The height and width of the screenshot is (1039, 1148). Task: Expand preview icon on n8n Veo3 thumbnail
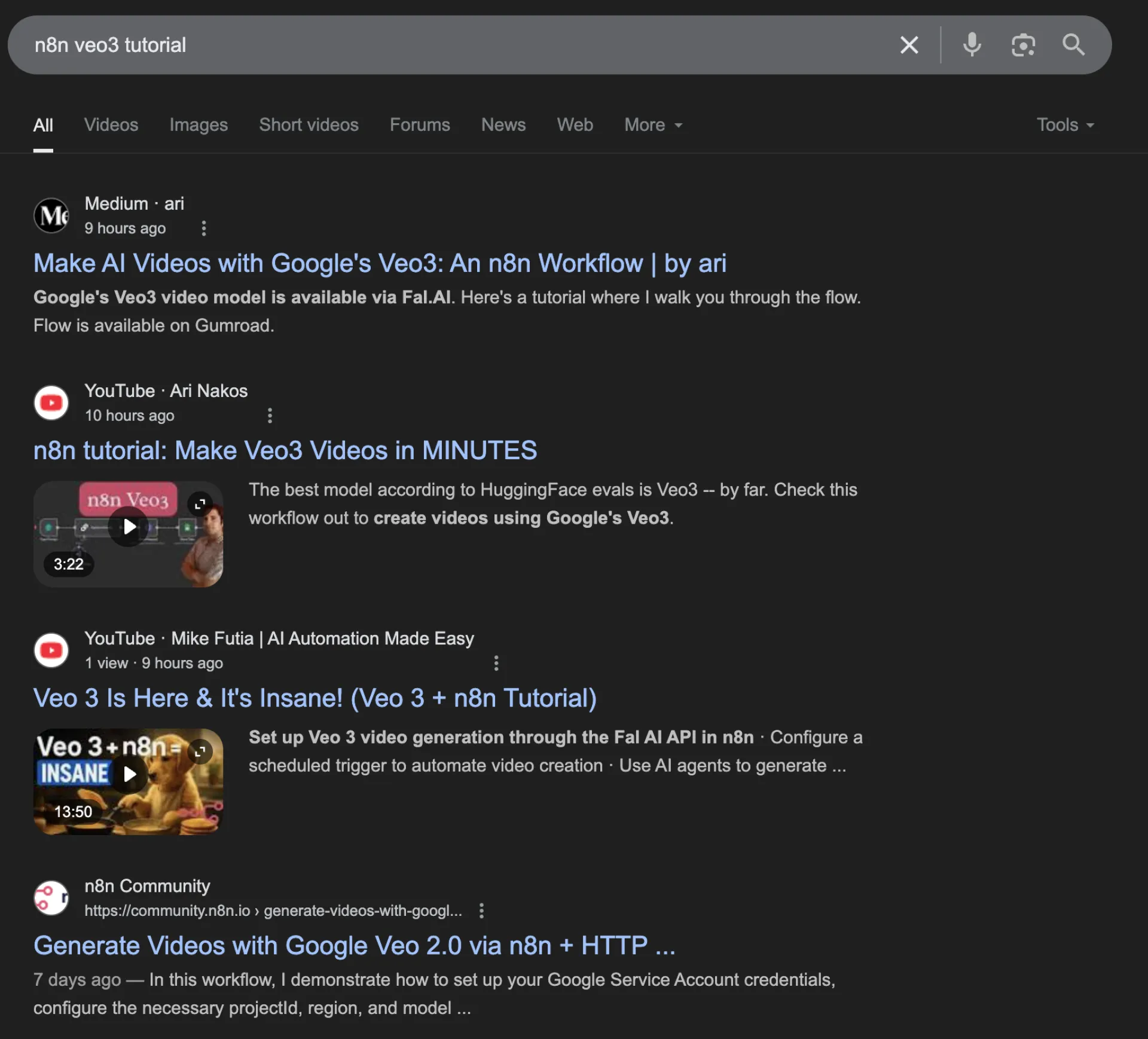pos(200,504)
